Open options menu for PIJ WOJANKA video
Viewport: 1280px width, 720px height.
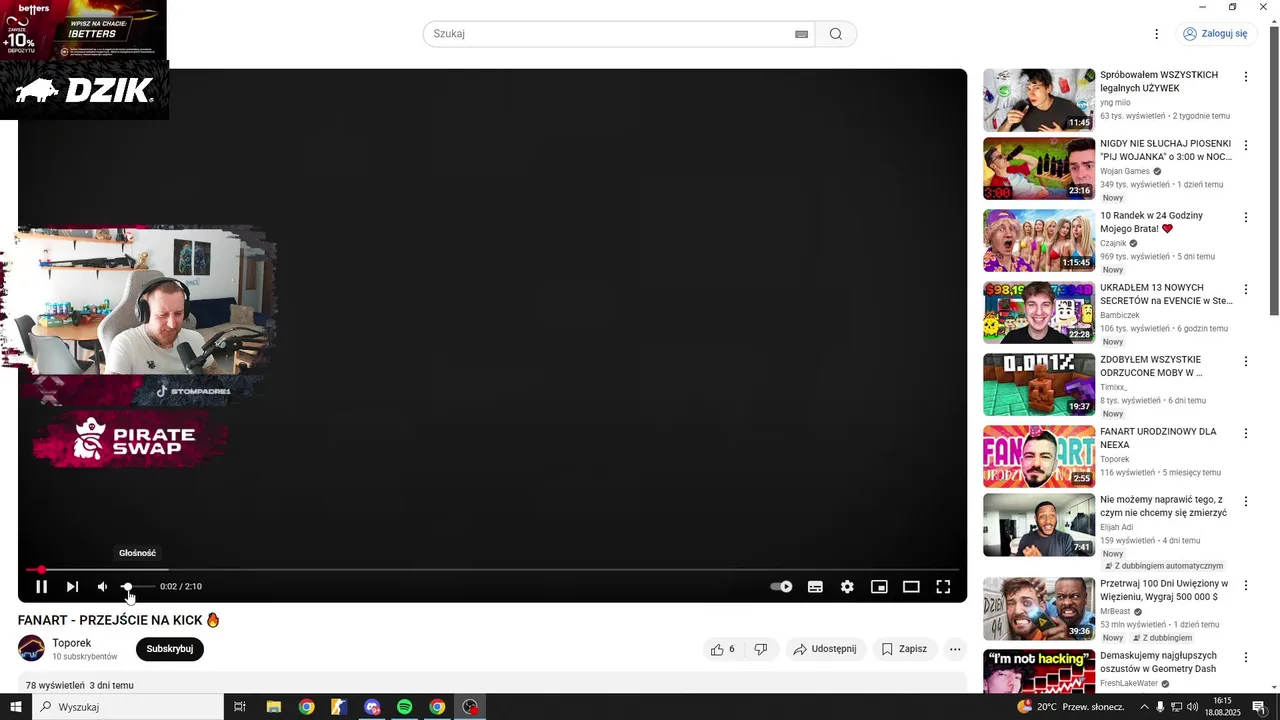(x=1246, y=146)
